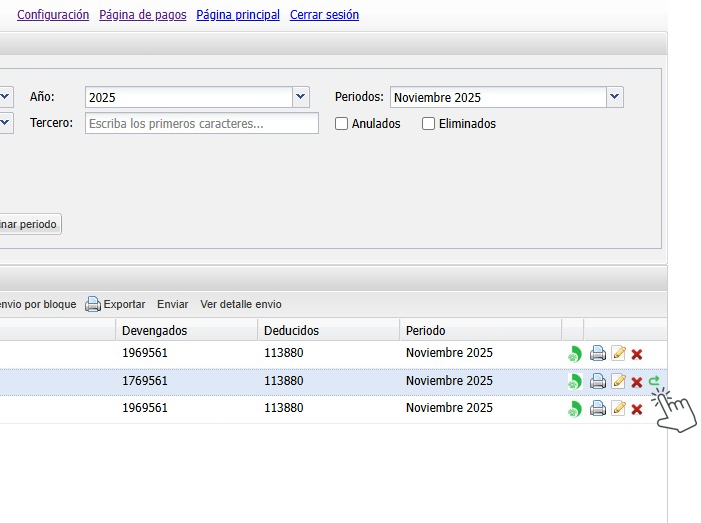This screenshot has height=523, width=701.
Task: Click the printer icon in the last 1969561 row
Action: (x=598, y=409)
